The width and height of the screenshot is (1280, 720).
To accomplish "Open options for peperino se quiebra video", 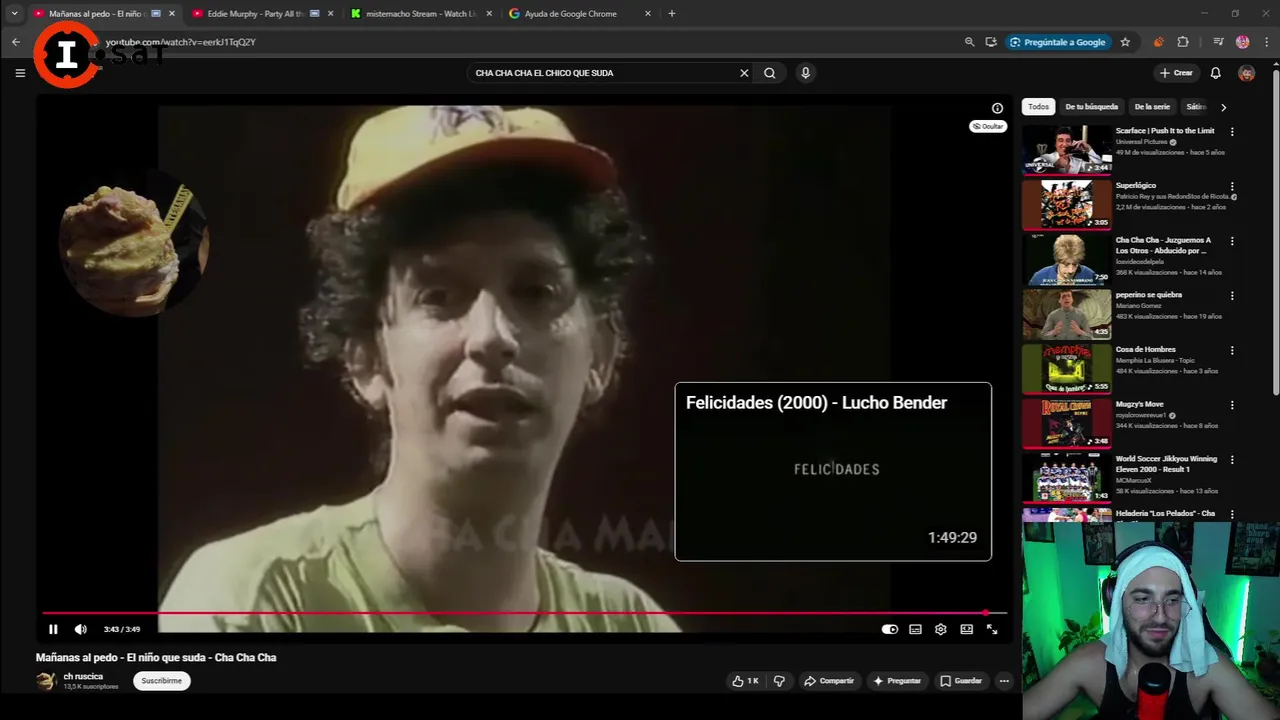I will tap(1232, 296).
